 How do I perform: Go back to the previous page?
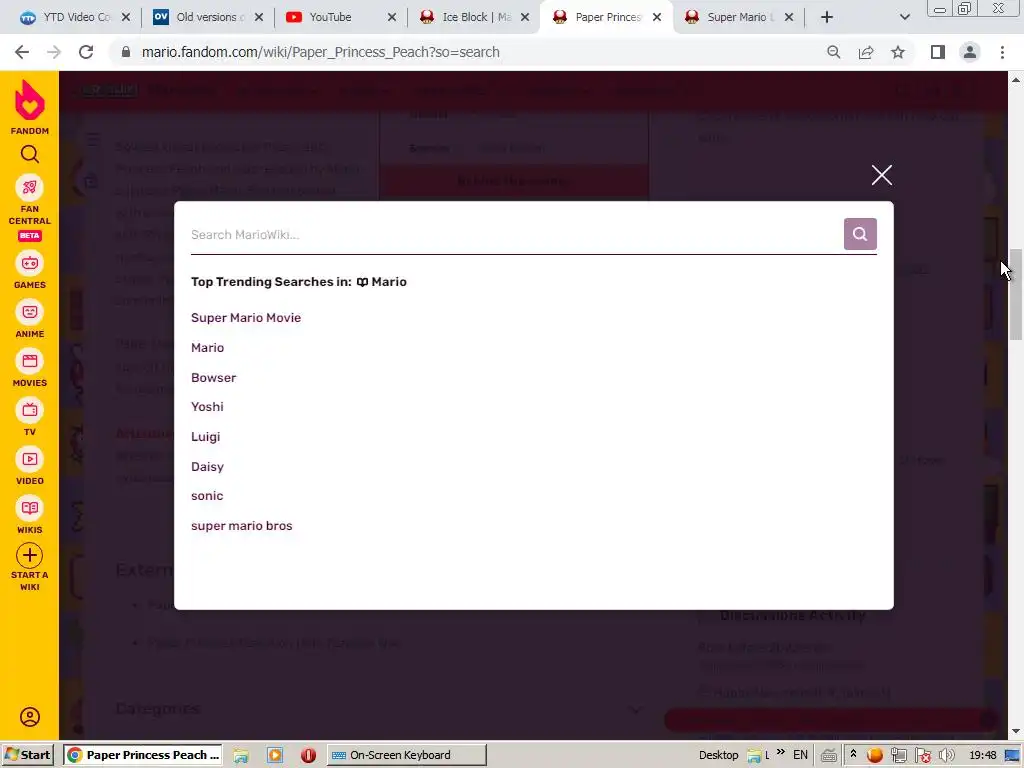(x=22, y=52)
